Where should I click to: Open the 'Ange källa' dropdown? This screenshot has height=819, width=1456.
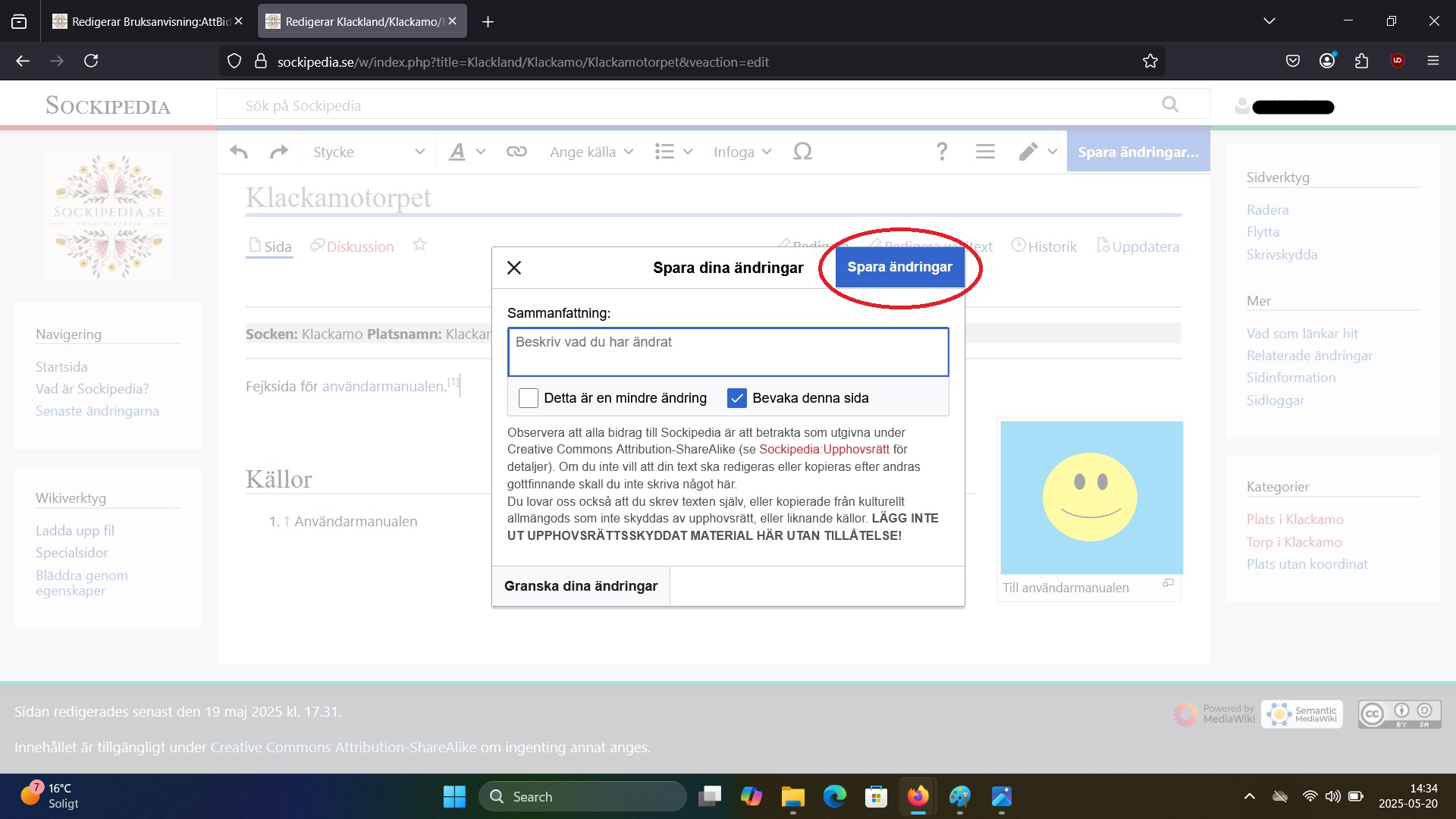pyautogui.click(x=591, y=152)
